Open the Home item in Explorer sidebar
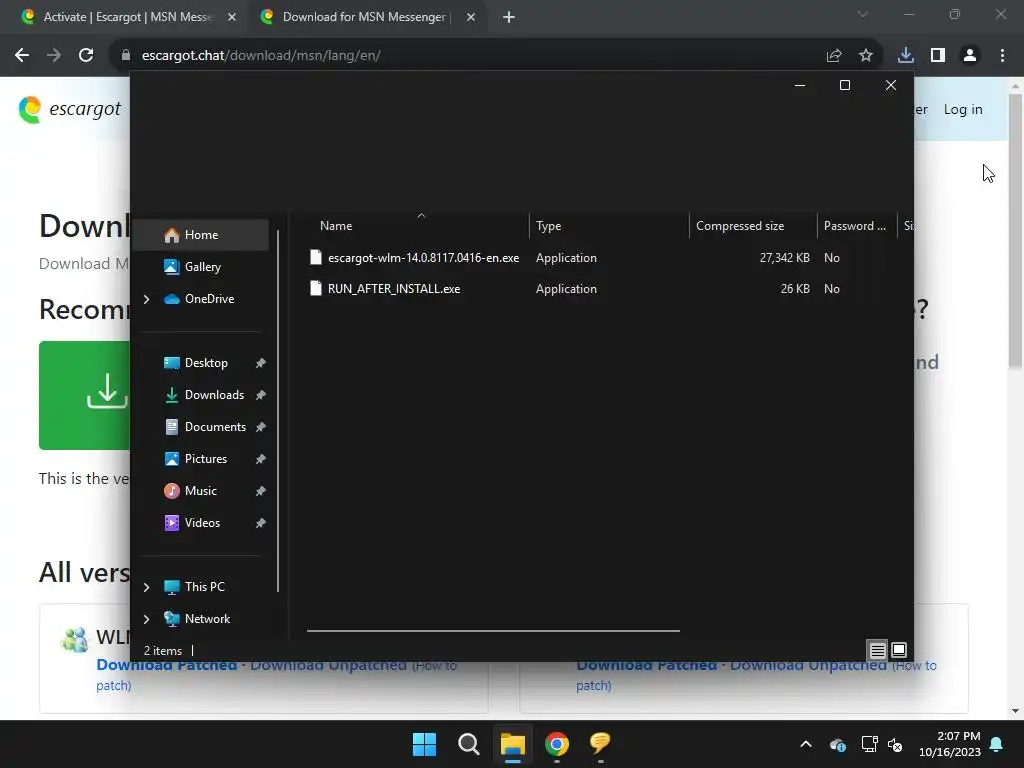 tap(200, 234)
